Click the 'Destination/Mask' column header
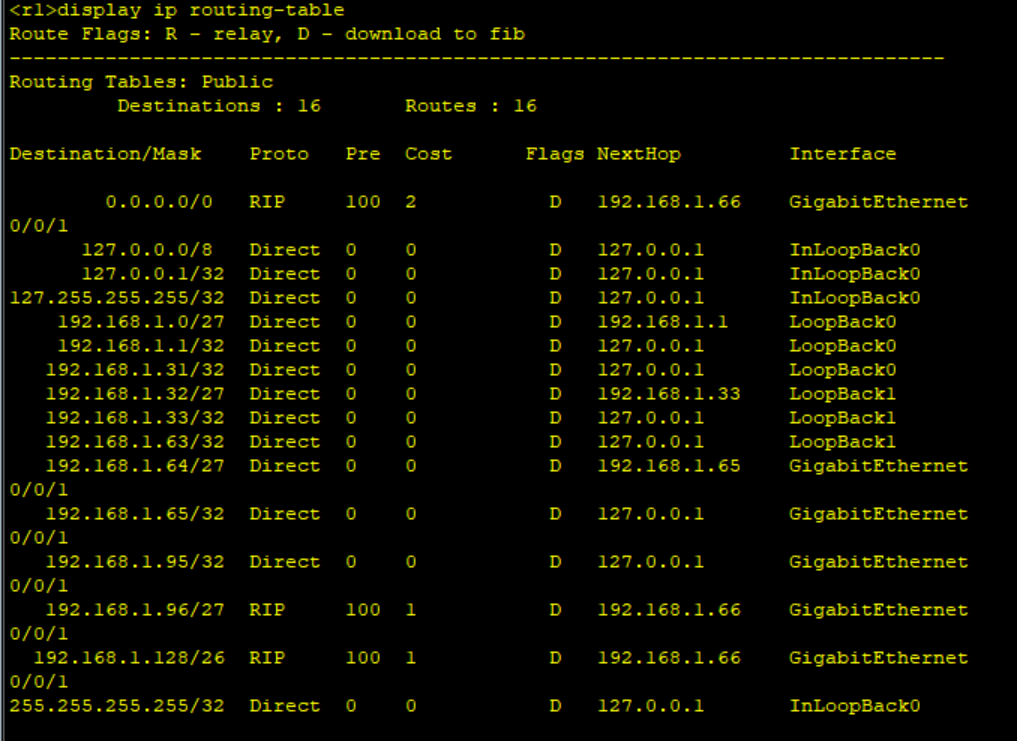The height and width of the screenshot is (741, 1017). pos(105,154)
